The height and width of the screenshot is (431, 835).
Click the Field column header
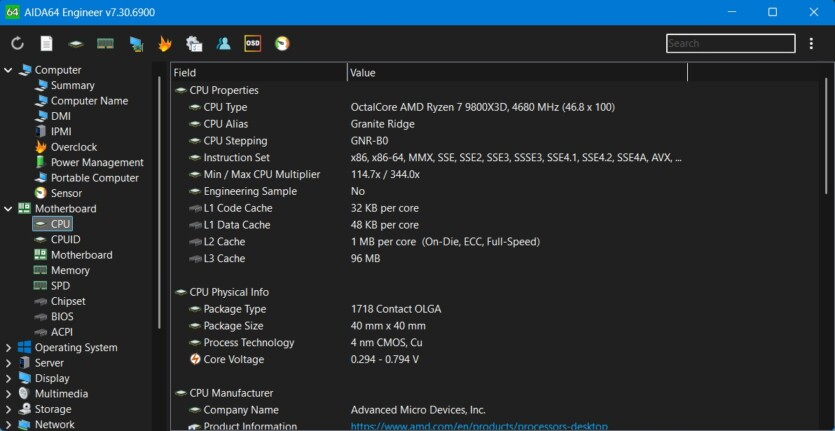[259, 73]
